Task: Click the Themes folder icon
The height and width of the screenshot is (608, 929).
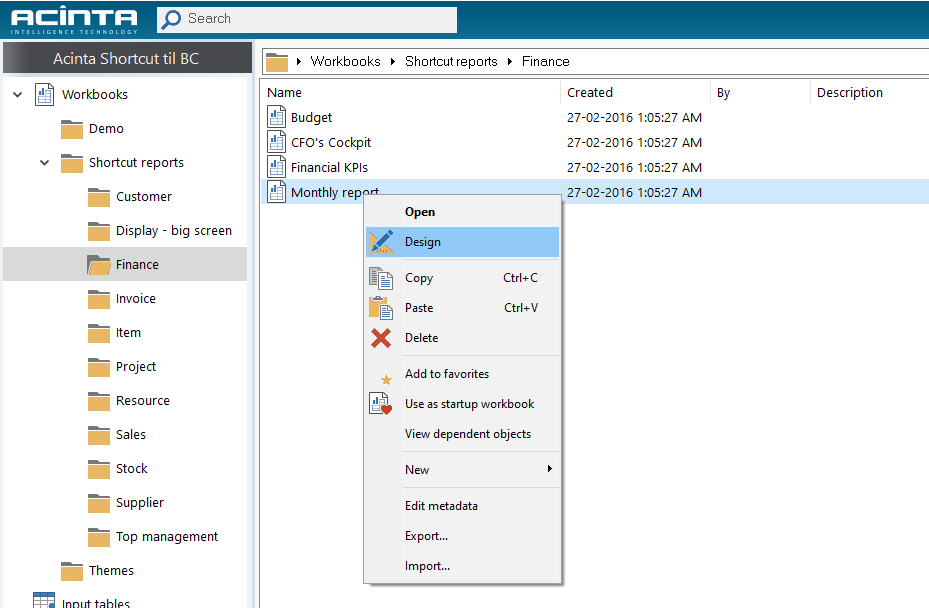Action: click(x=72, y=571)
